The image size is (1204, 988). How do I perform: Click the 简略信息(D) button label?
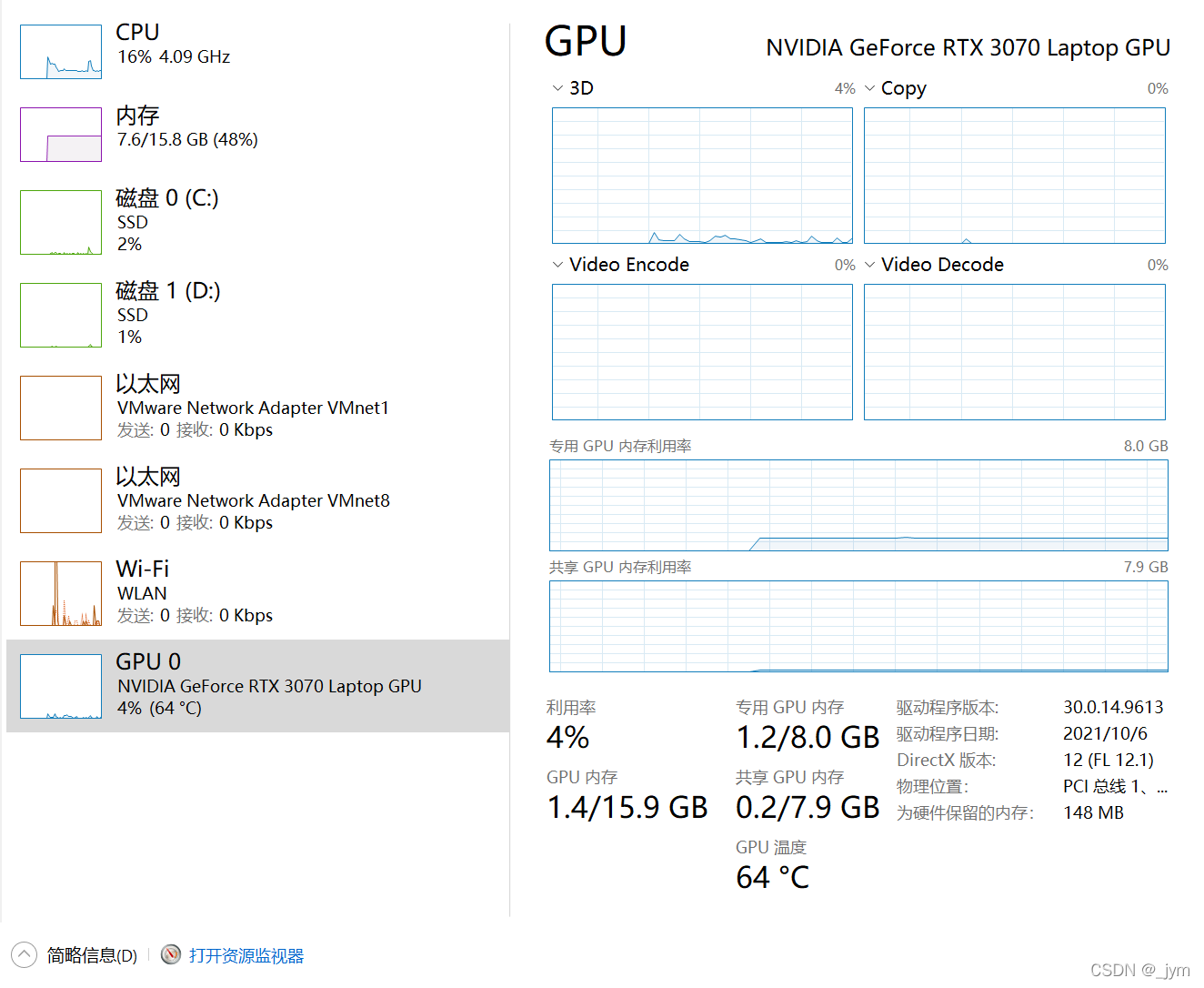click(92, 955)
